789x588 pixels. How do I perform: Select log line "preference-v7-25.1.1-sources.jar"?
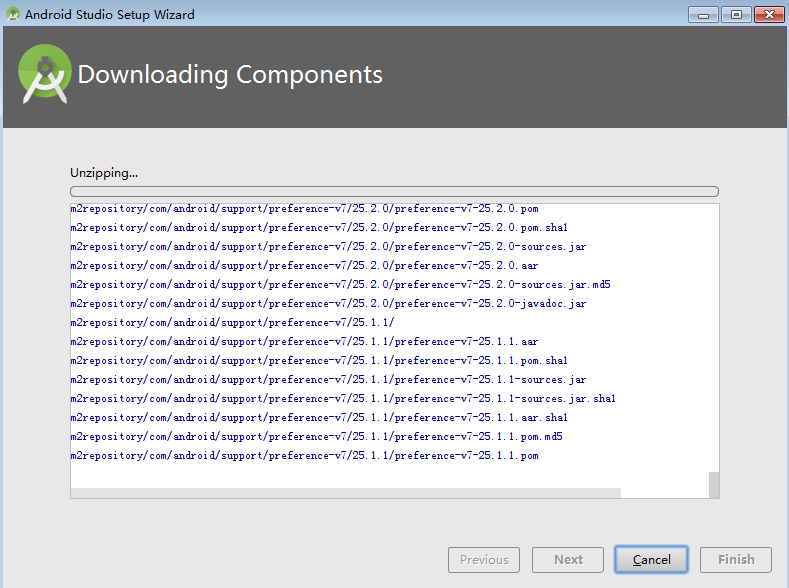[x=328, y=380]
